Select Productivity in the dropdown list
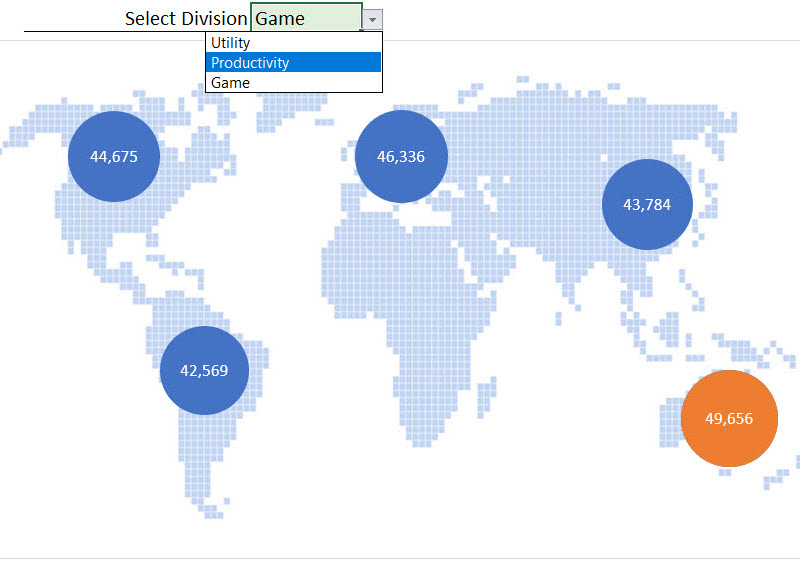The image size is (800, 562). click(293, 62)
